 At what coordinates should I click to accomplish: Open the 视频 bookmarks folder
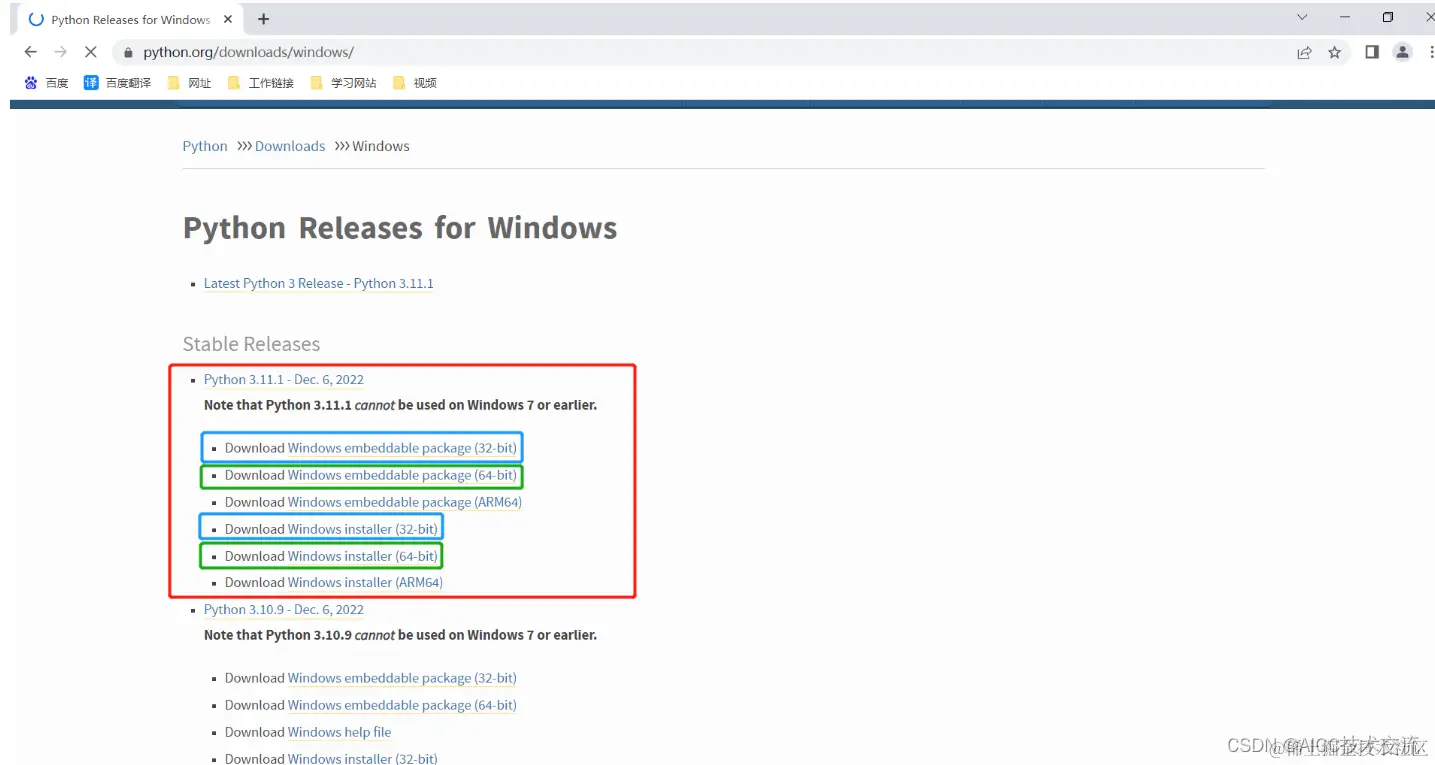click(x=415, y=83)
